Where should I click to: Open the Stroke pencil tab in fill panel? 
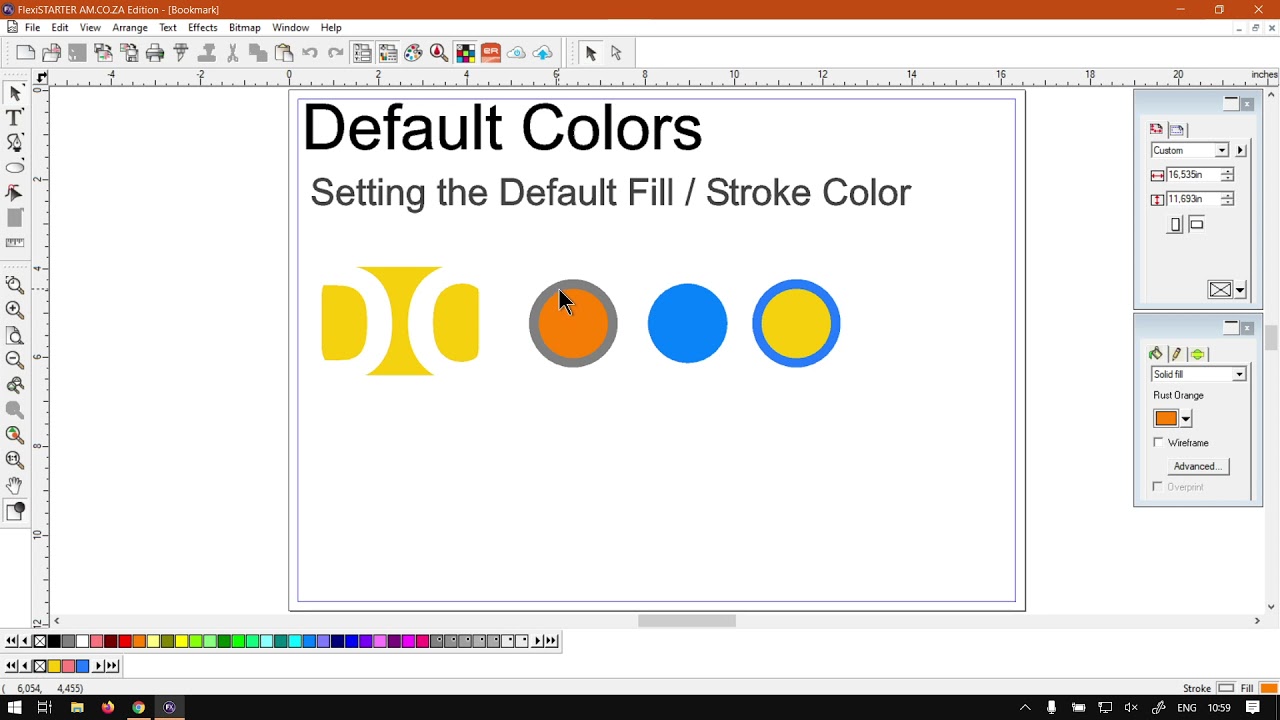click(x=1176, y=354)
